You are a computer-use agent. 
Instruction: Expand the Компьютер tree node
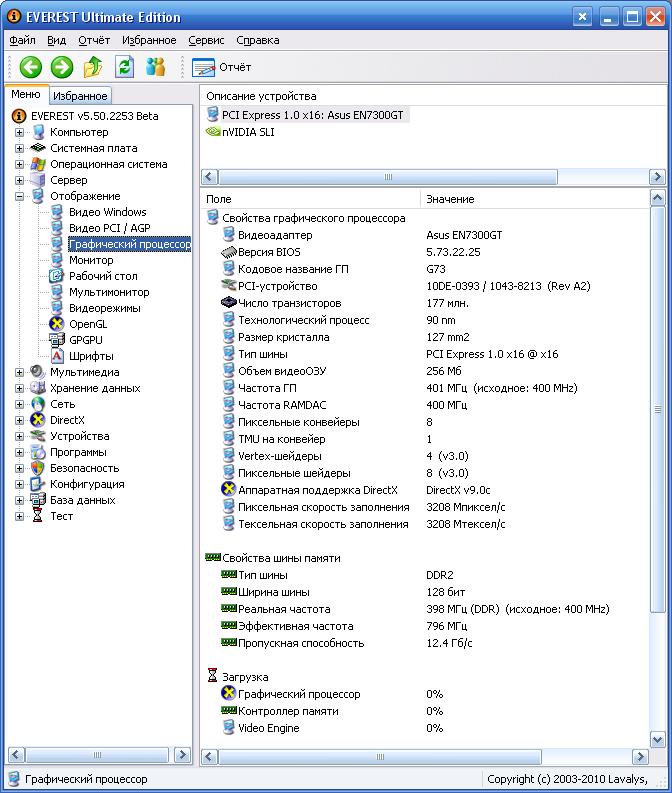coord(19,132)
